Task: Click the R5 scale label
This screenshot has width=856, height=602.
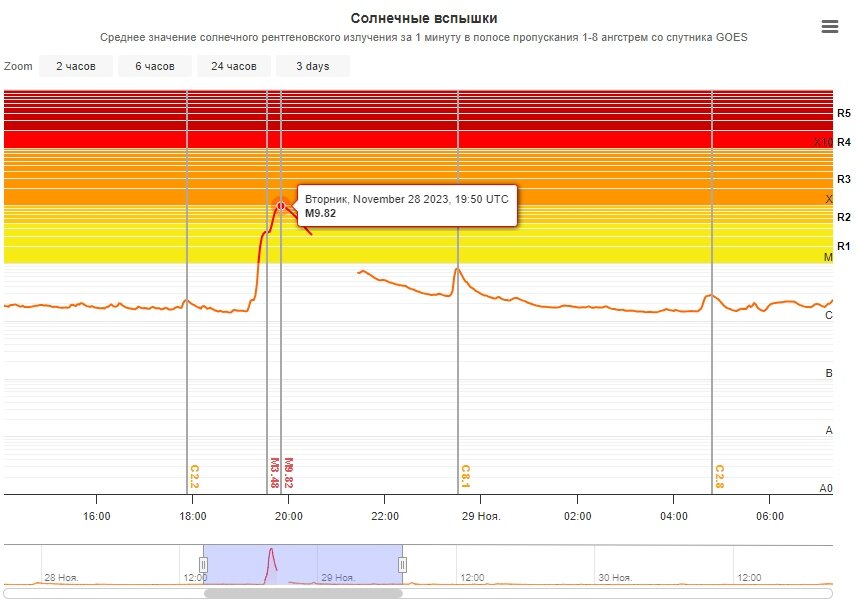Action: coord(844,114)
